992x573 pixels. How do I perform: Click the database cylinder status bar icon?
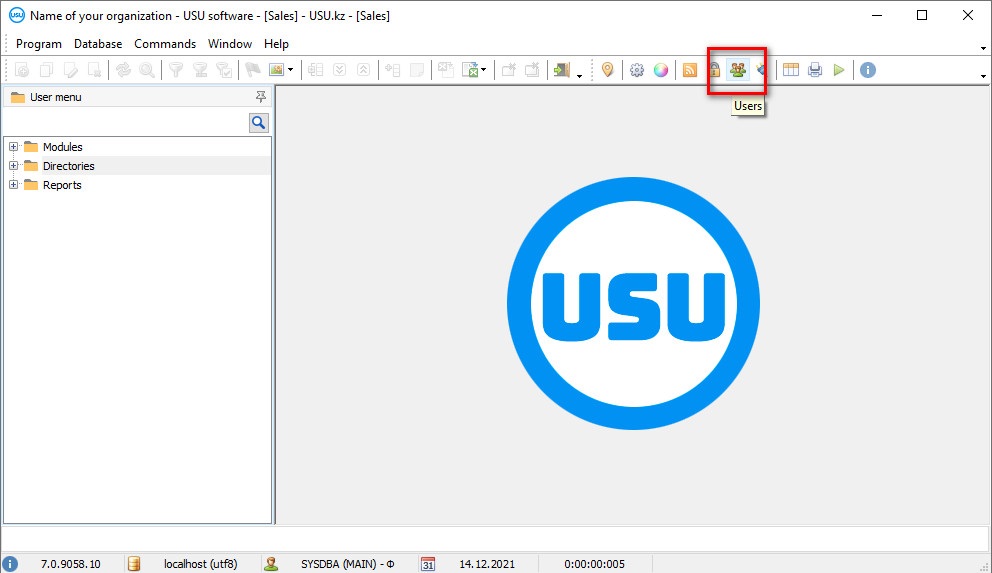(134, 564)
